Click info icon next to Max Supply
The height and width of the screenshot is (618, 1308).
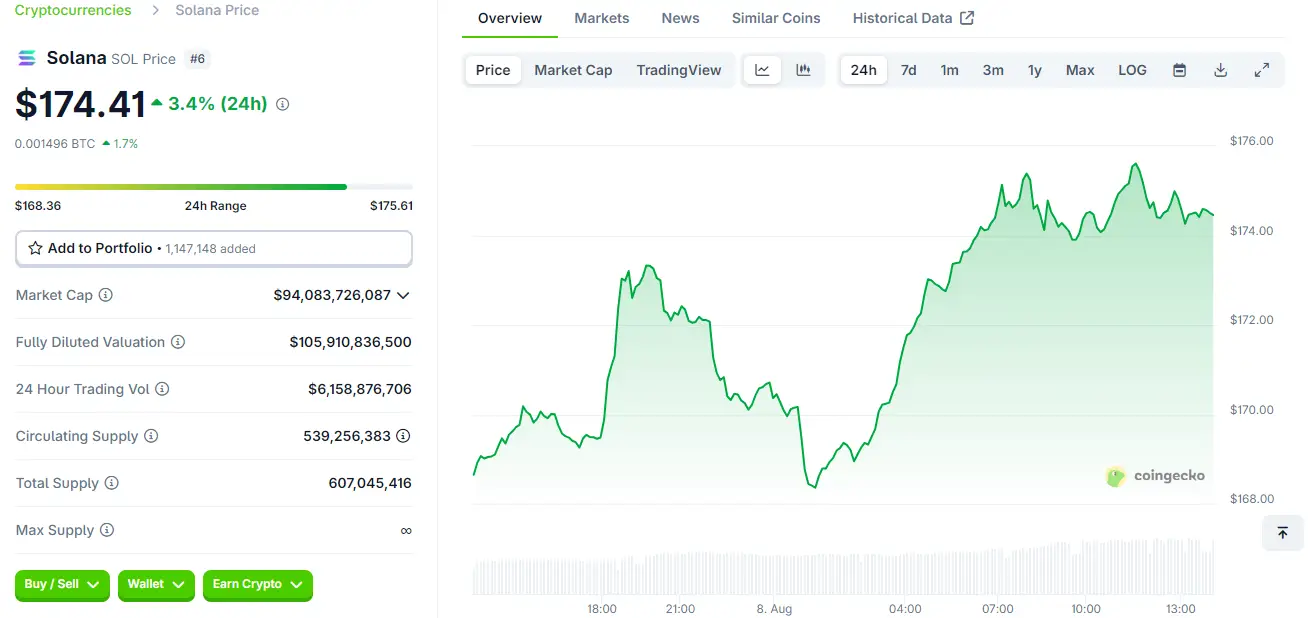point(107,530)
